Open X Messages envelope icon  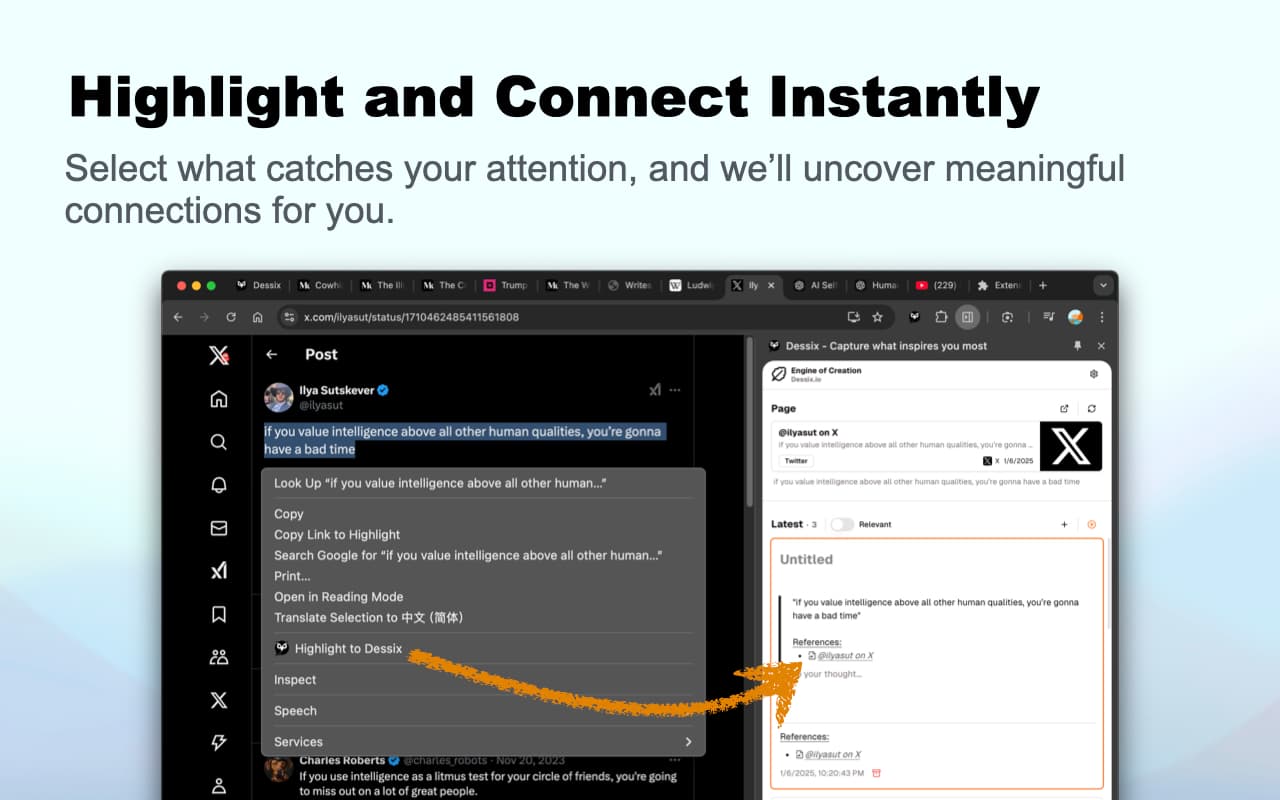point(218,528)
